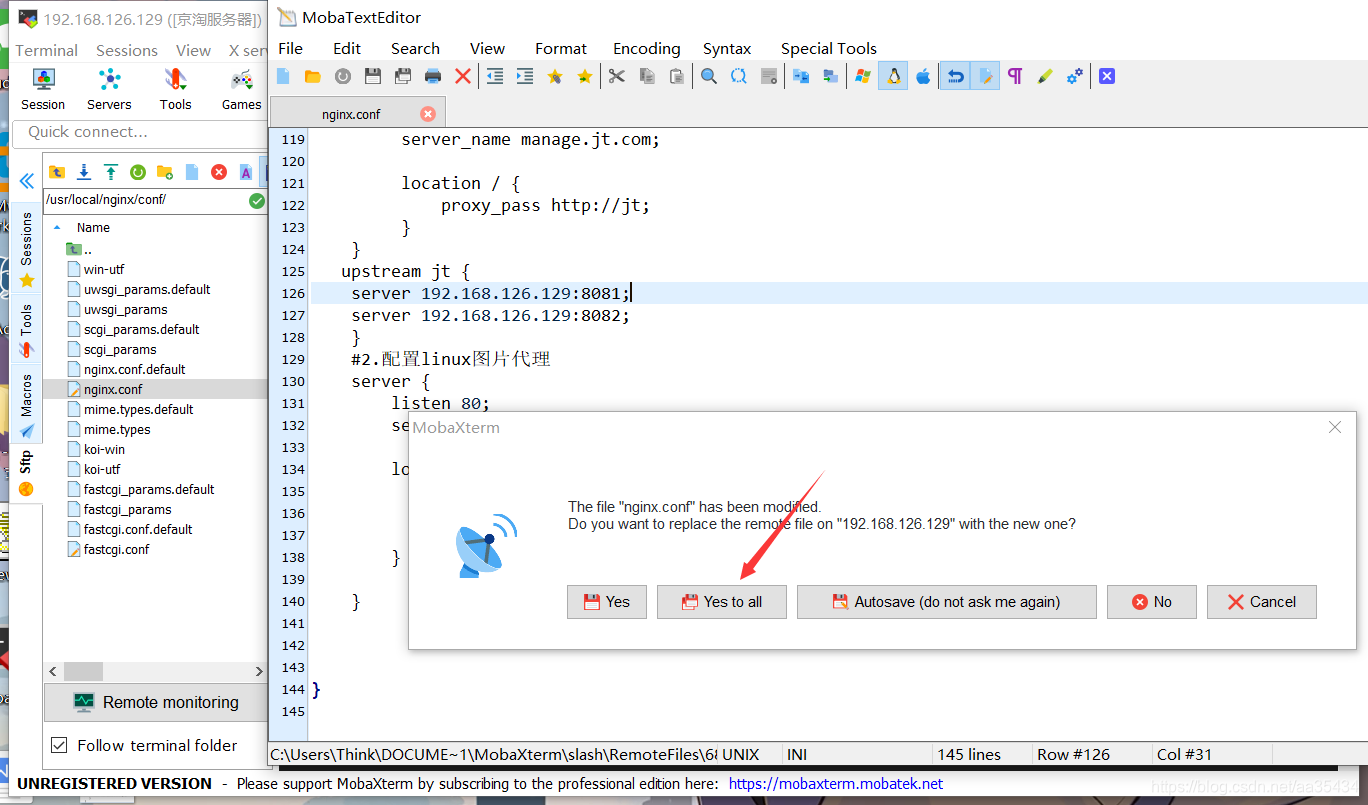Click the highlighter marker icon
Viewport: 1368px width, 805px height.
pos(1045,76)
